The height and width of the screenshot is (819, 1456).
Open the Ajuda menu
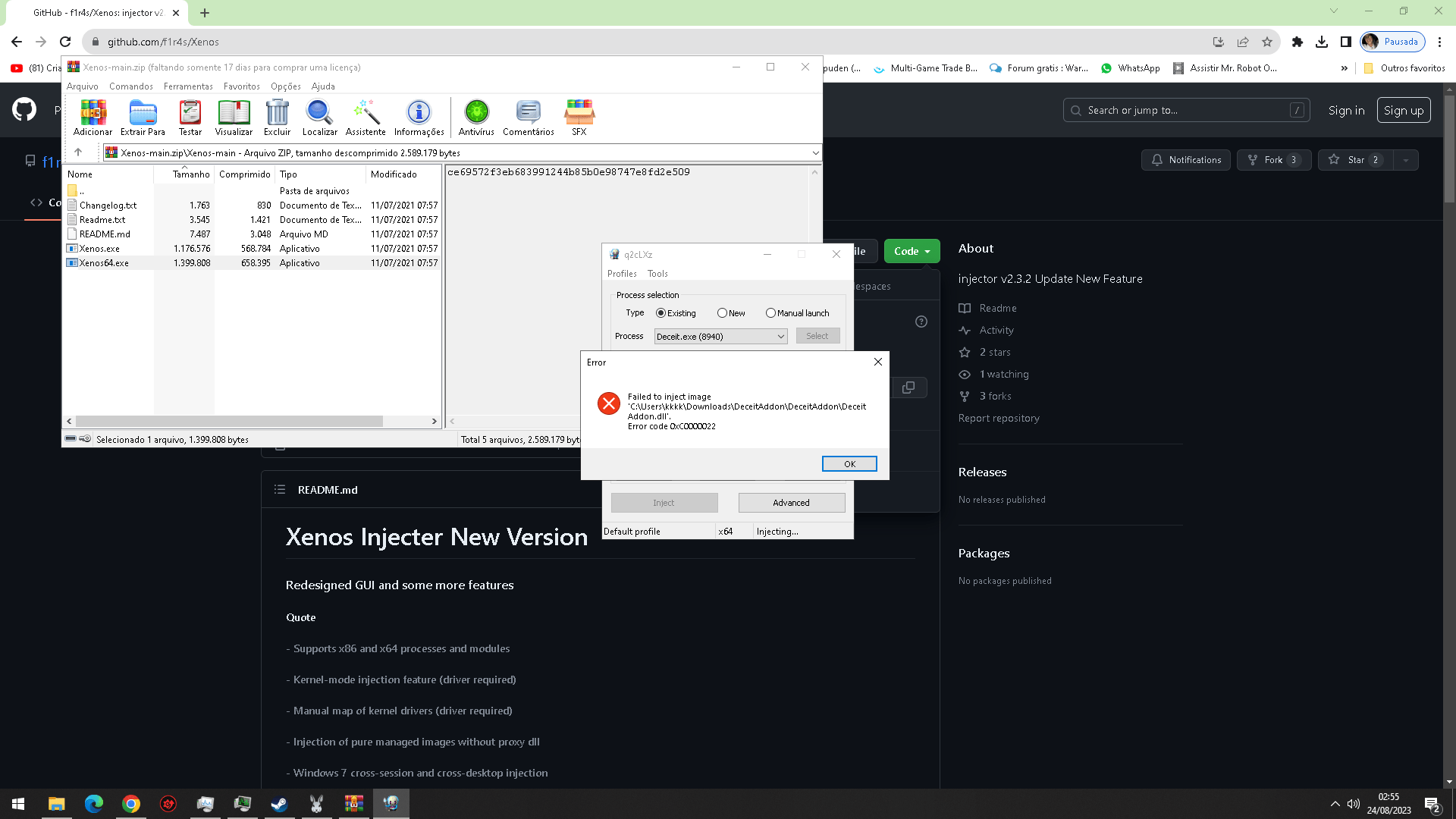point(323,86)
